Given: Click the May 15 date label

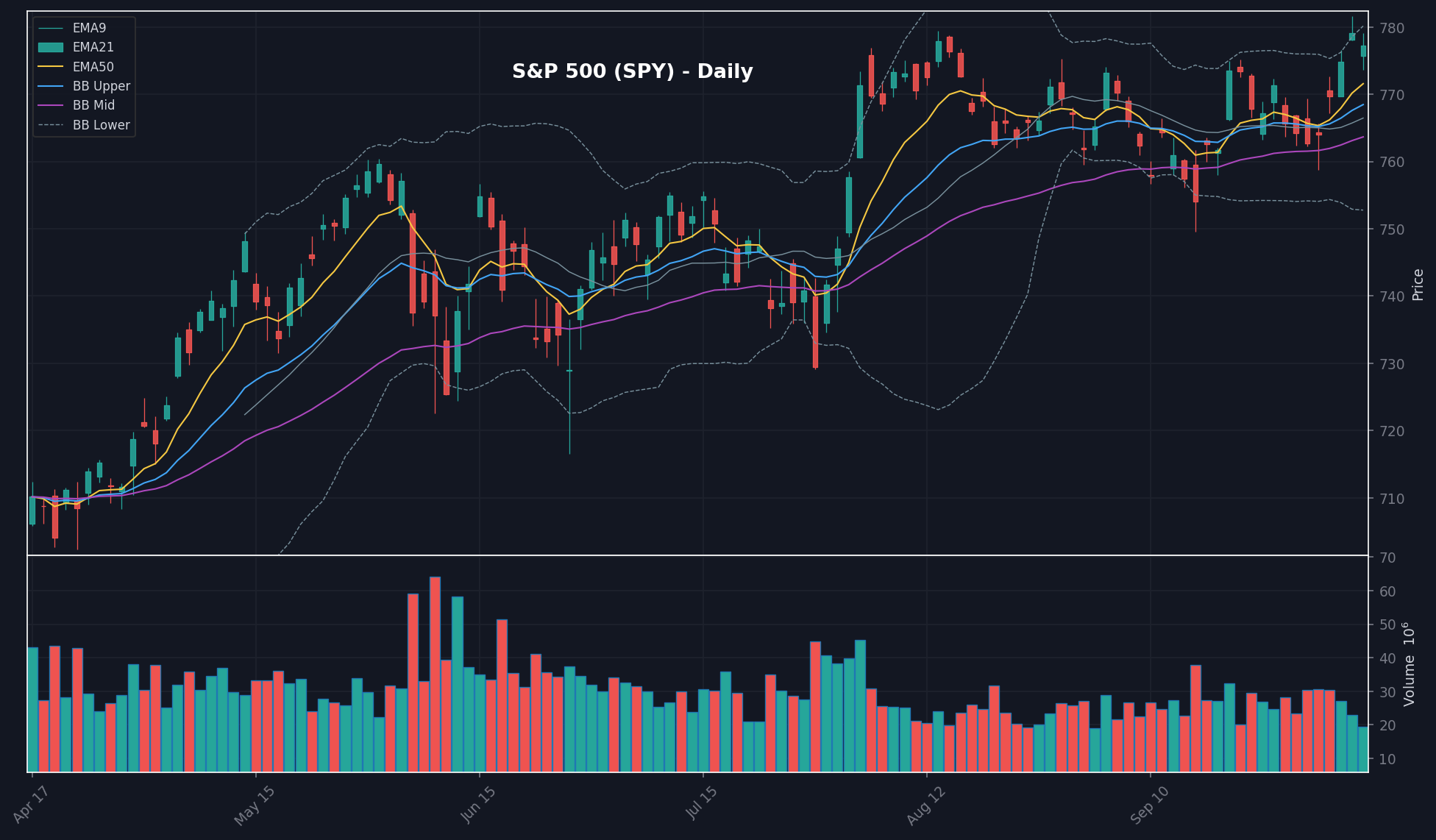Looking at the screenshot, I should pyautogui.click(x=254, y=805).
